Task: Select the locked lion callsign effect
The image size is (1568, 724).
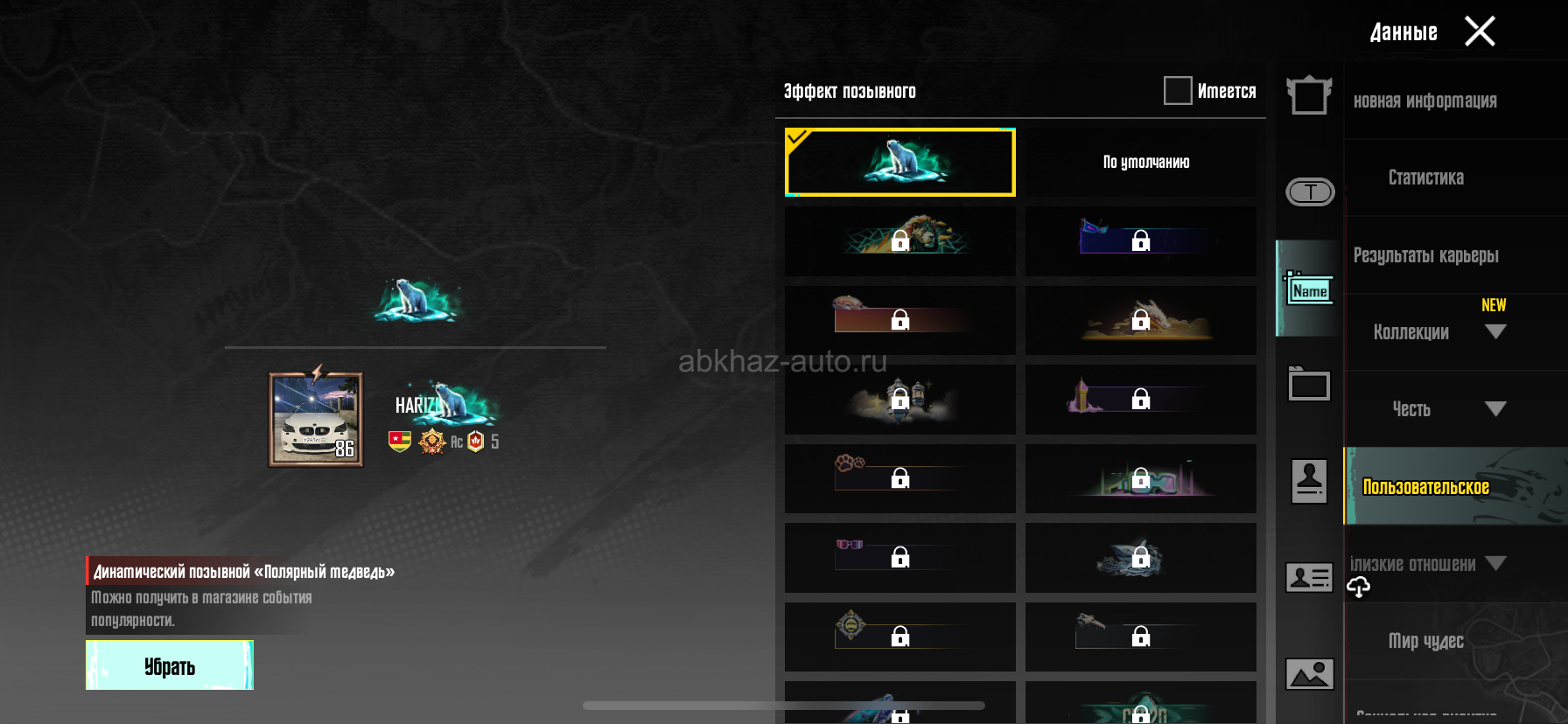Action: [900, 241]
